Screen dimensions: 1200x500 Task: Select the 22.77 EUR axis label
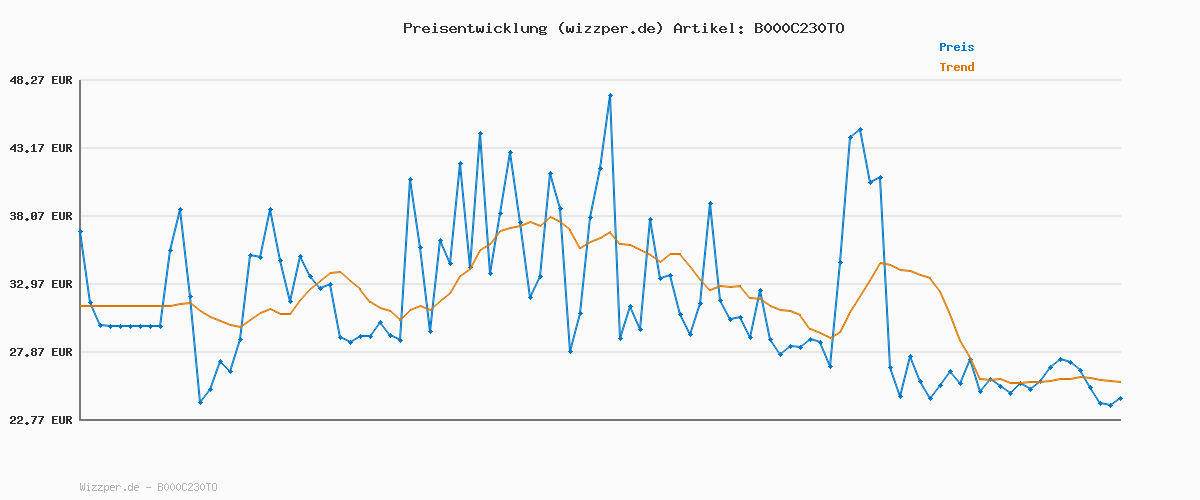coord(40,420)
